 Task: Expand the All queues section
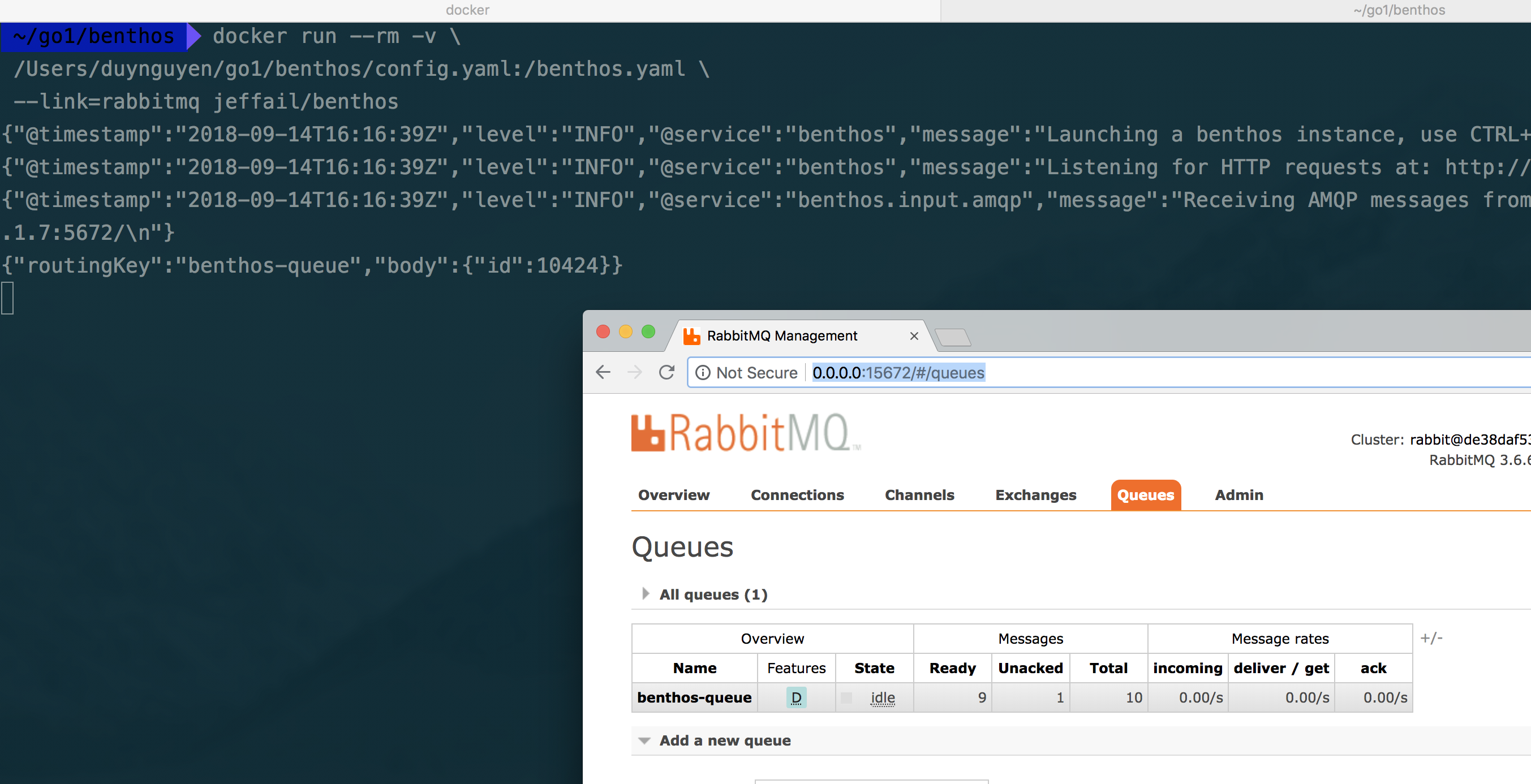tap(646, 593)
